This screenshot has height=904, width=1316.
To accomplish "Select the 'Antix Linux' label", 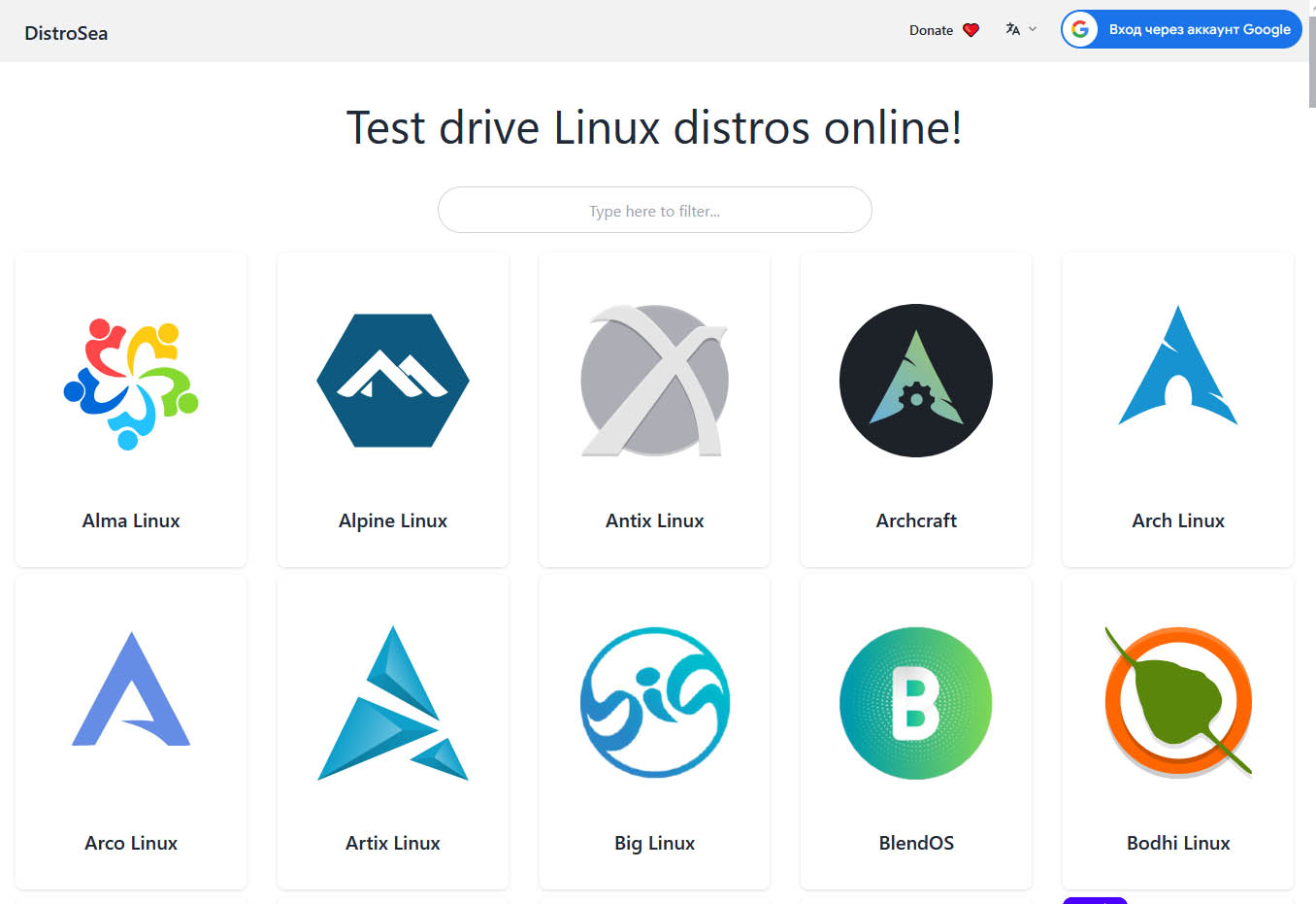I will [654, 520].
